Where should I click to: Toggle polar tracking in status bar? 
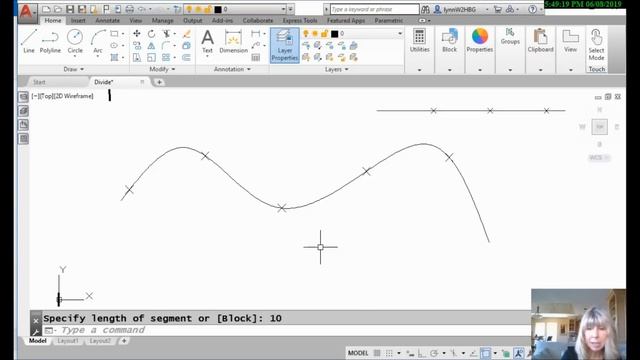click(x=434, y=353)
